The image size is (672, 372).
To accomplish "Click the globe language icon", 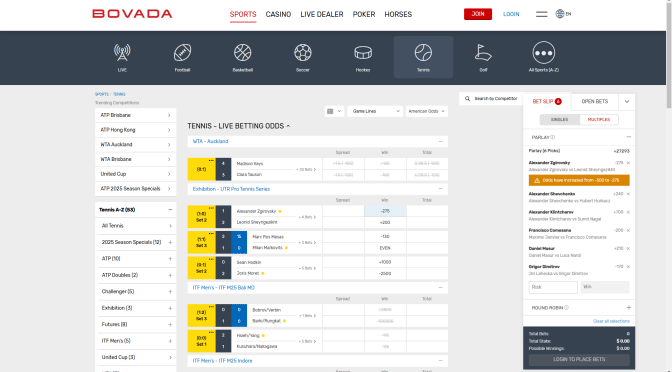I will 560,14.
